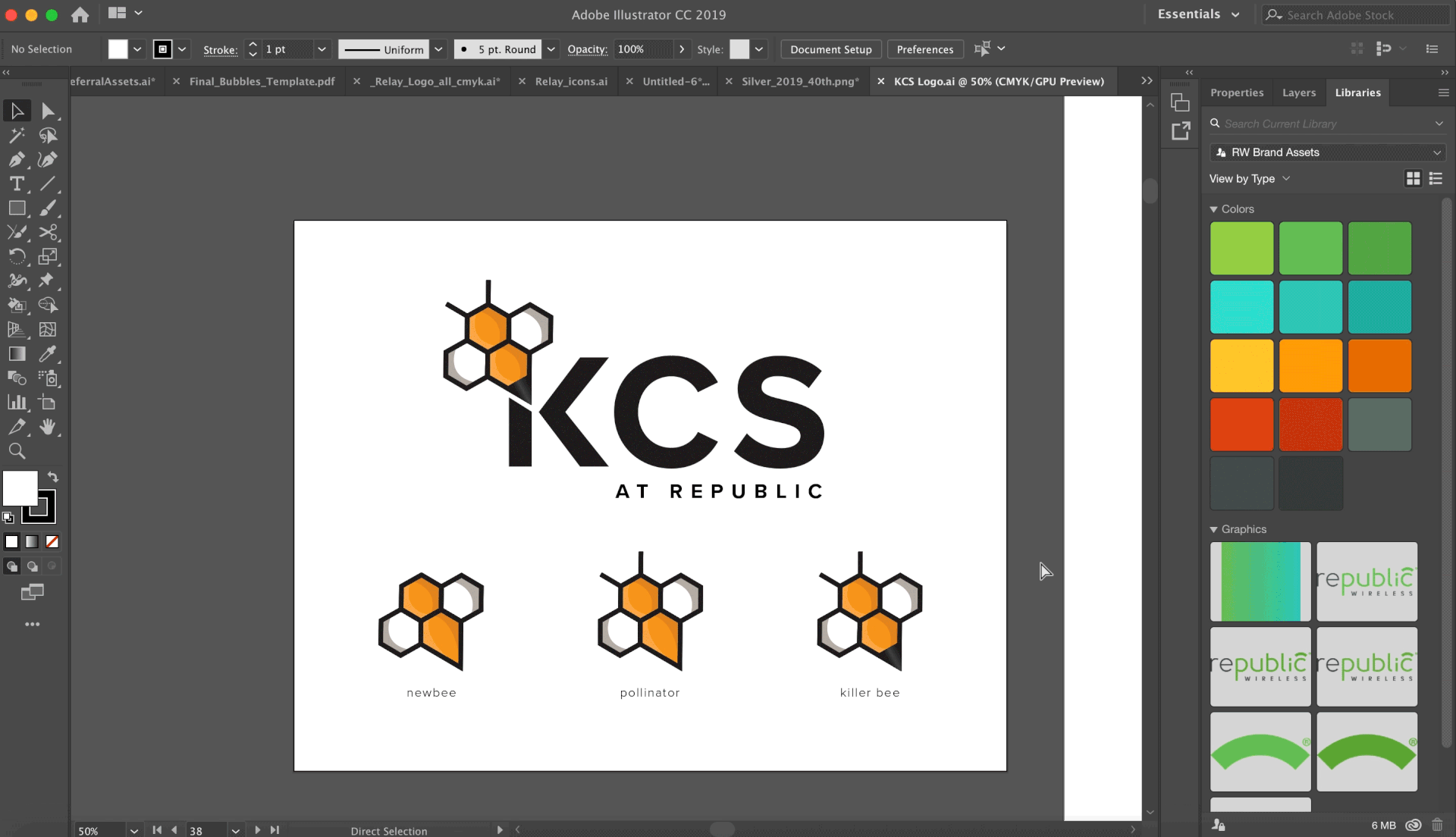Select the Column Graph tool

tap(17, 402)
